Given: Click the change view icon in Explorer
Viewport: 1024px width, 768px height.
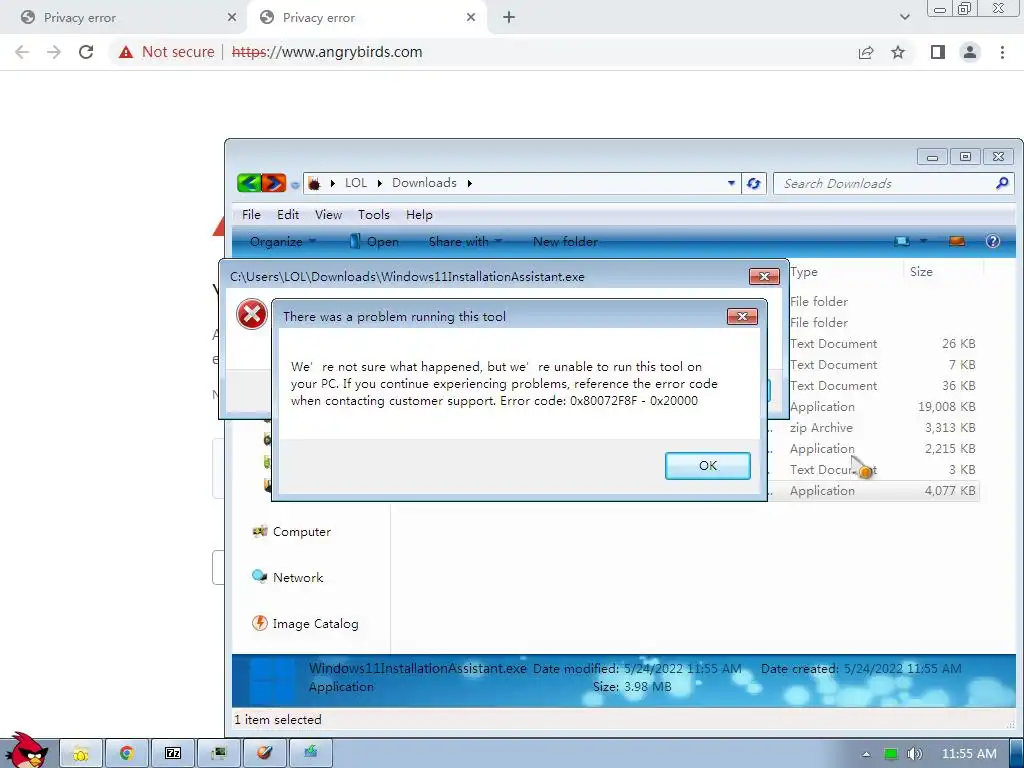Looking at the screenshot, I should (x=902, y=242).
